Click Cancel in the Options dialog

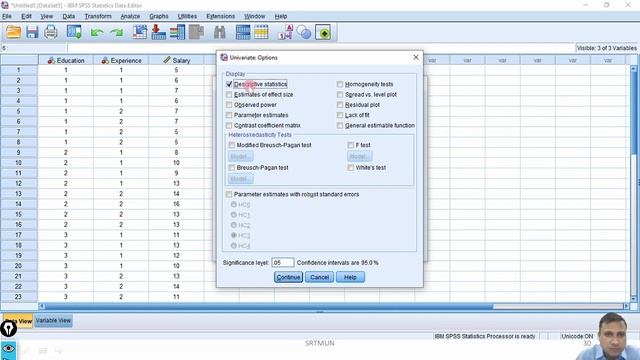(x=319, y=277)
